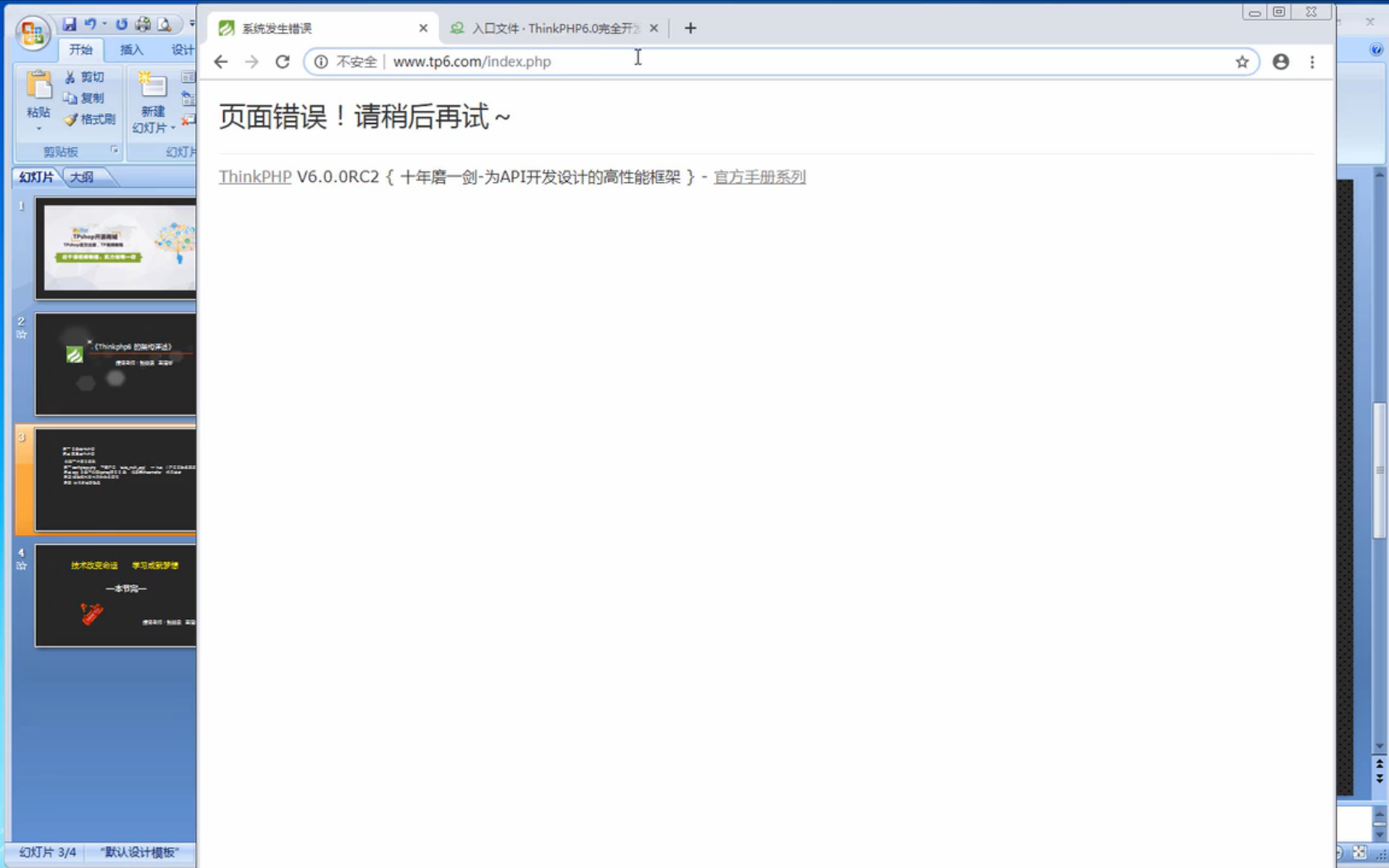Switch to the 开始 ribbon tab

pyautogui.click(x=80, y=50)
